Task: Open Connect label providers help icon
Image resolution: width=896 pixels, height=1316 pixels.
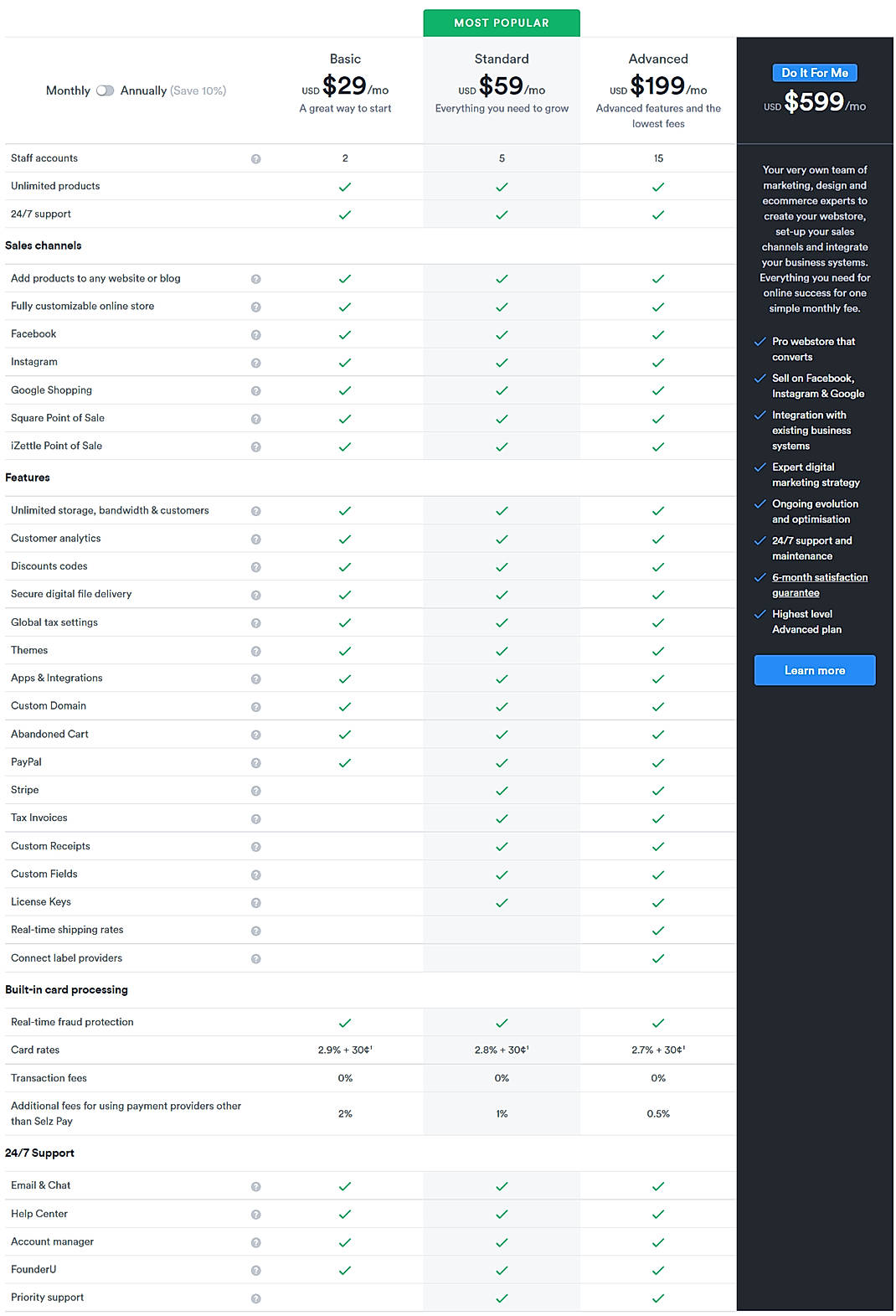Action: tap(256, 958)
